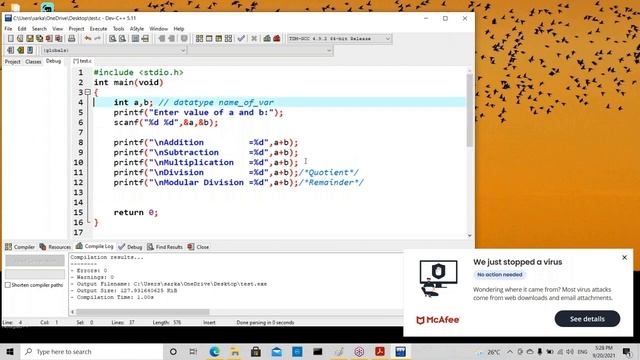Click the red Delete Profiling icon
This screenshot has height=360, width=640.
[277, 38]
